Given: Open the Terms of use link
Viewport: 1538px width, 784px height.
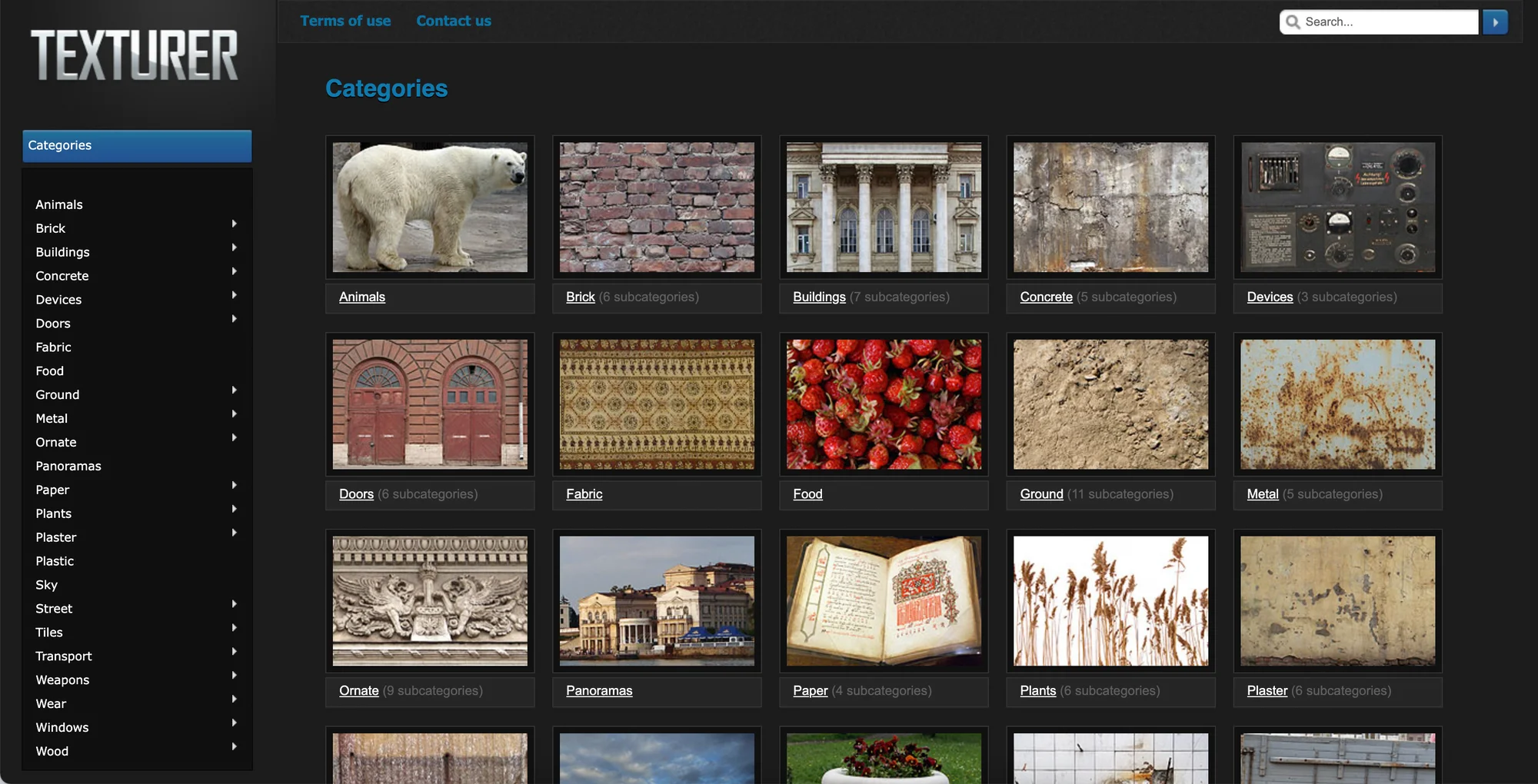Looking at the screenshot, I should coord(345,21).
